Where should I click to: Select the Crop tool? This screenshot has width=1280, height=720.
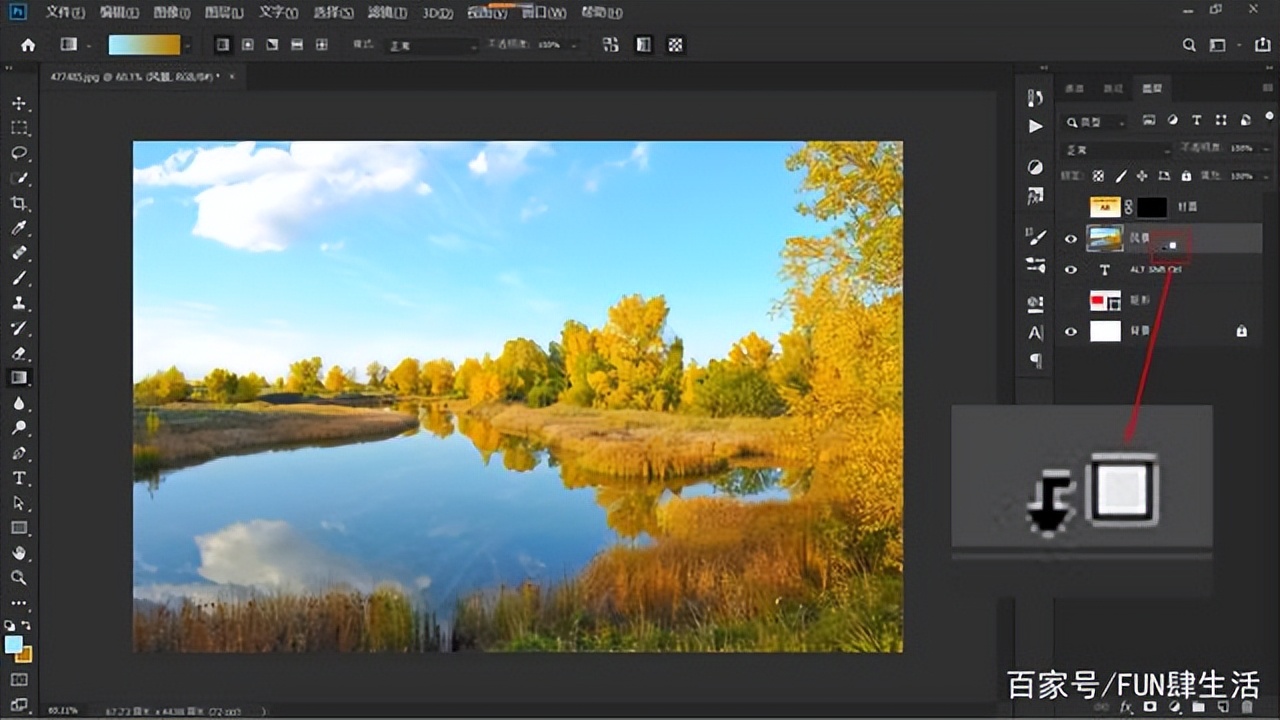point(19,203)
